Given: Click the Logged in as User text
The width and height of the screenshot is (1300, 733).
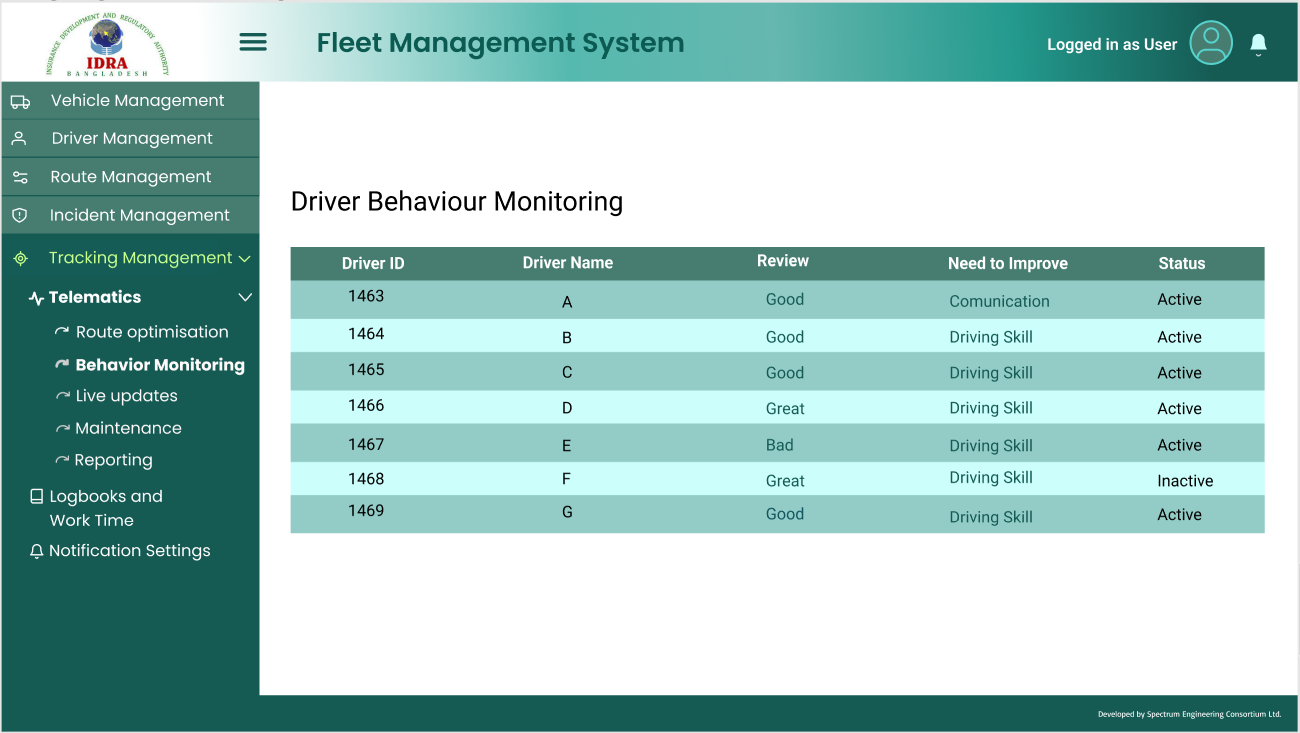Looking at the screenshot, I should (x=1112, y=45).
